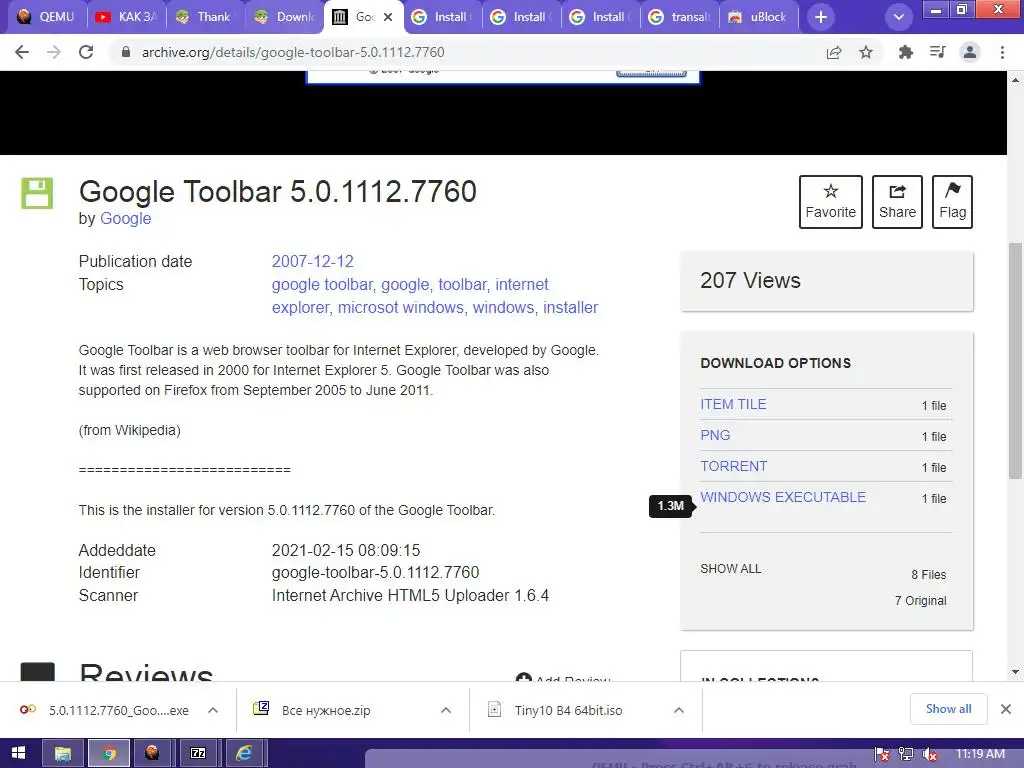Open the downloaded Tiny10 B4 64bit.iso
This screenshot has width=1024, height=768.
pyautogui.click(x=555, y=711)
